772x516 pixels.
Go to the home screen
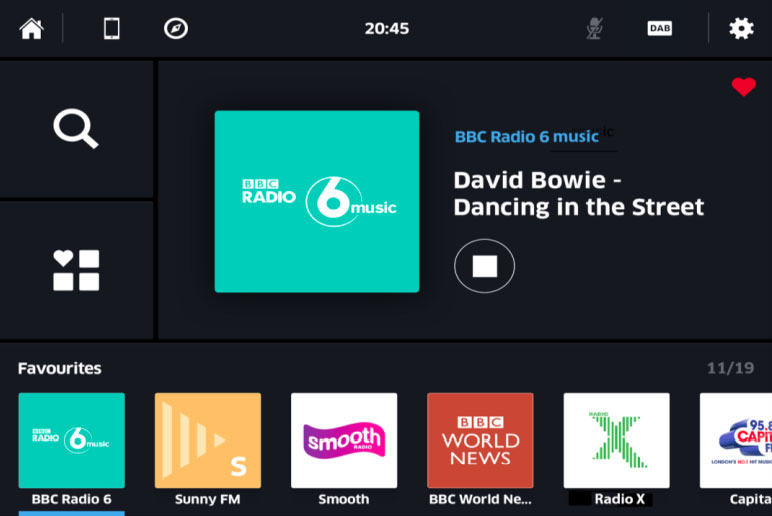coord(32,28)
